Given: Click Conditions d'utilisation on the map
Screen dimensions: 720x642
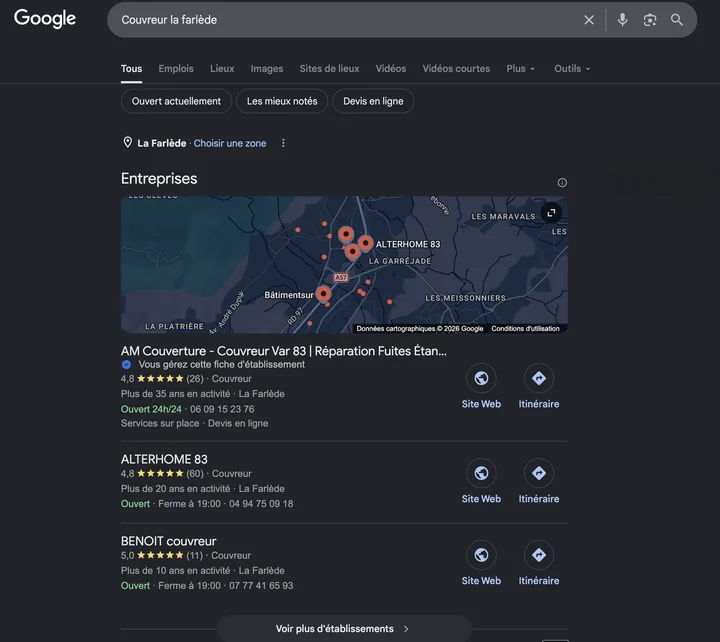Looking at the screenshot, I should [525, 329].
